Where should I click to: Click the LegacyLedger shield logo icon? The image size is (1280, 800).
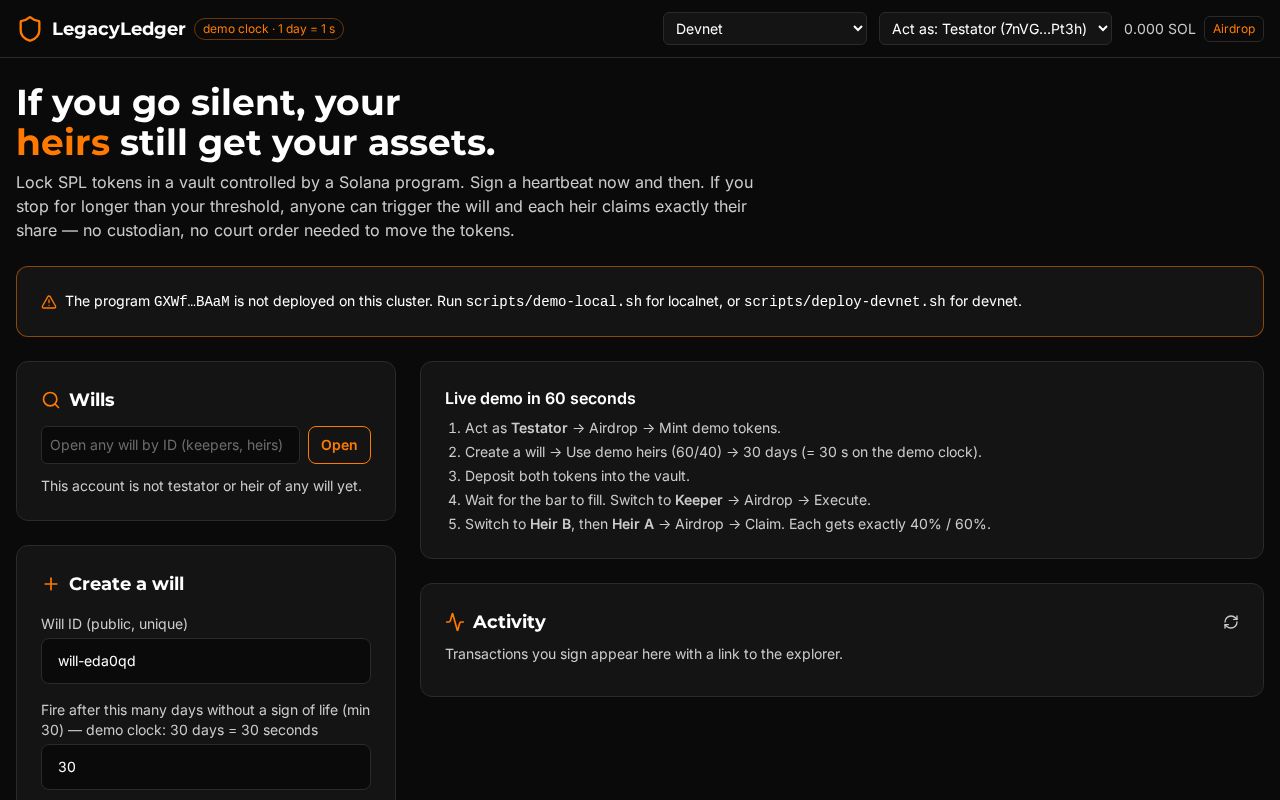[30, 29]
